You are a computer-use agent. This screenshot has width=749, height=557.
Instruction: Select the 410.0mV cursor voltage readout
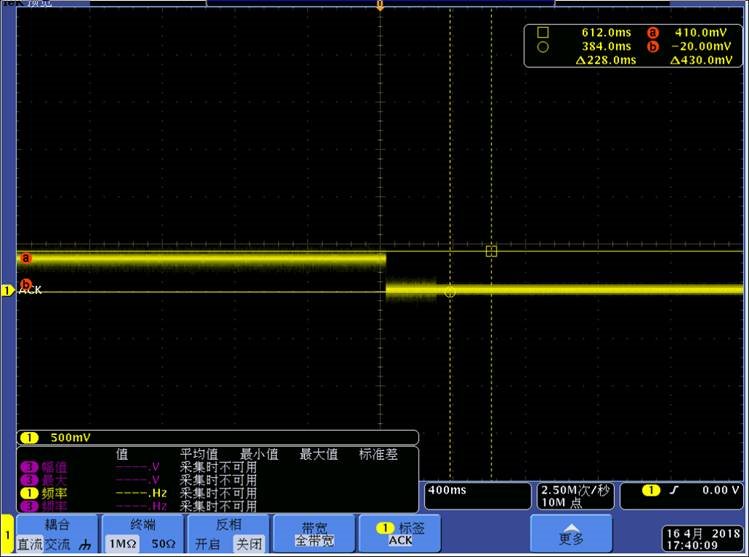pos(701,32)
